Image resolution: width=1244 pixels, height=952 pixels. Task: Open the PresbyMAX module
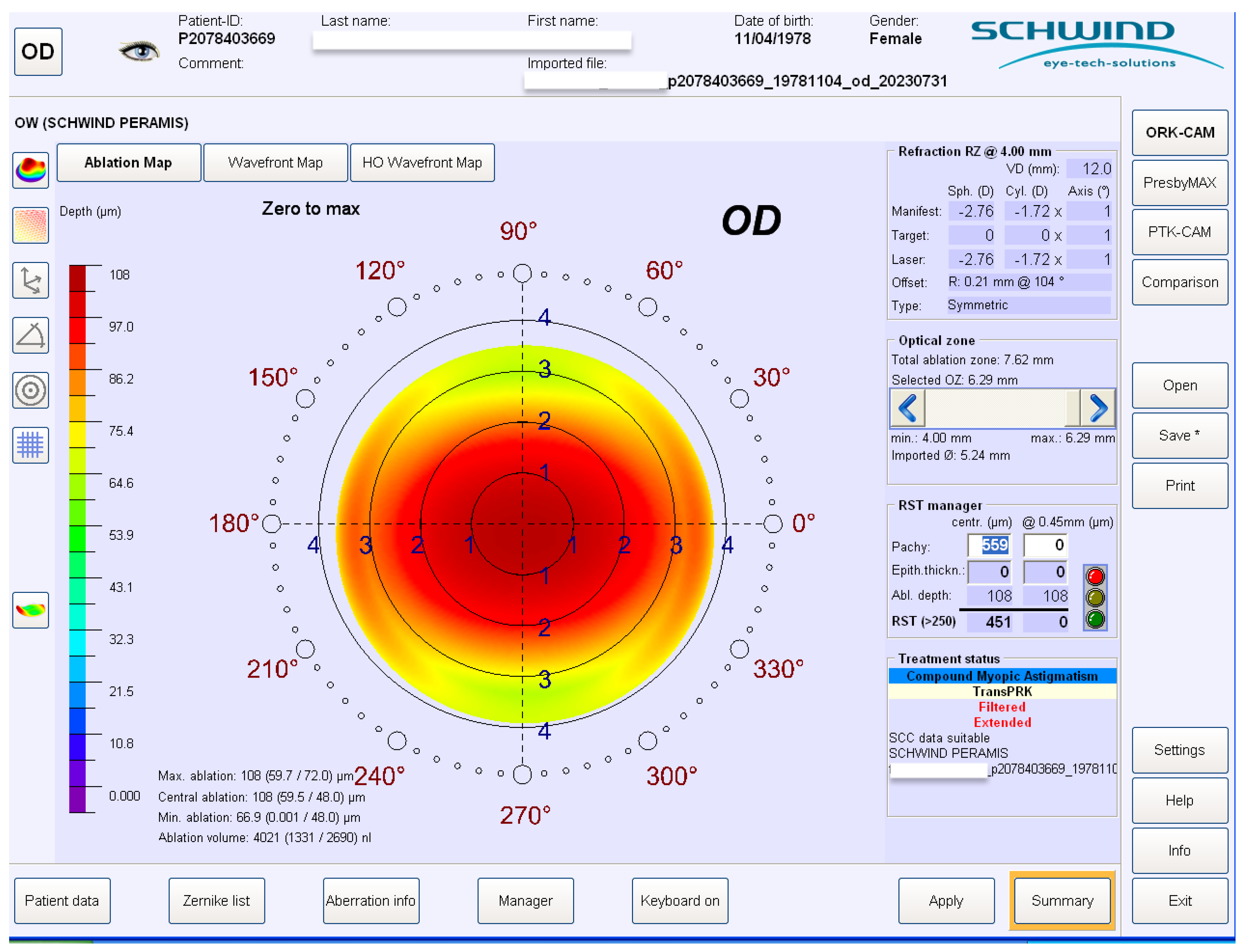(x=1179, y=182)
